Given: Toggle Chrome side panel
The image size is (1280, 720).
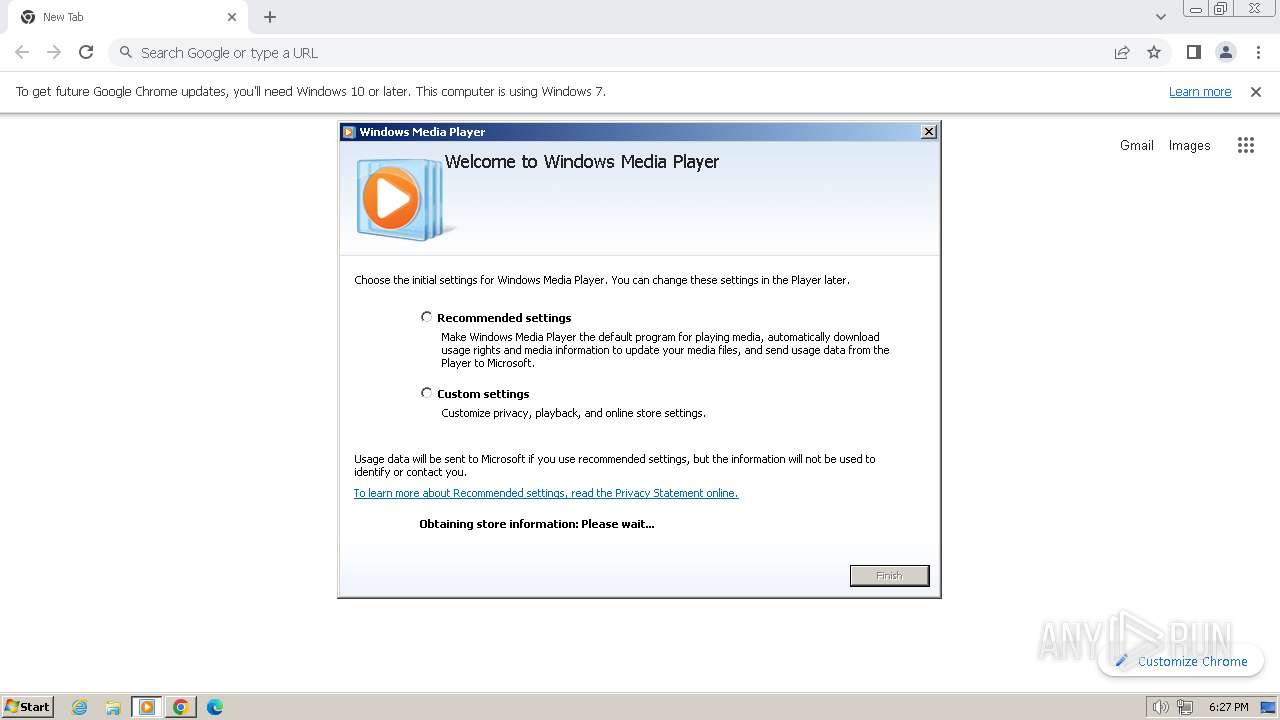Looking at the screenshot, I should [x=1193, y=52].
